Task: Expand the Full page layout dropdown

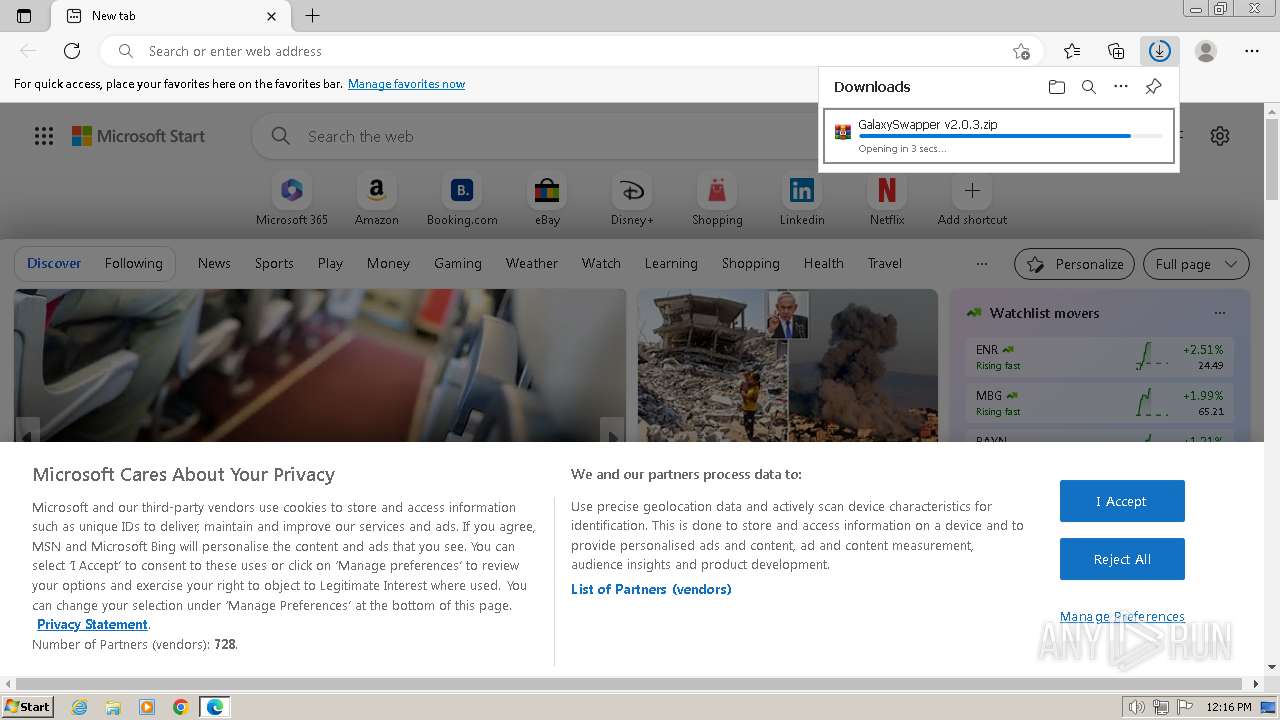Action: (x=1196, y=264)
